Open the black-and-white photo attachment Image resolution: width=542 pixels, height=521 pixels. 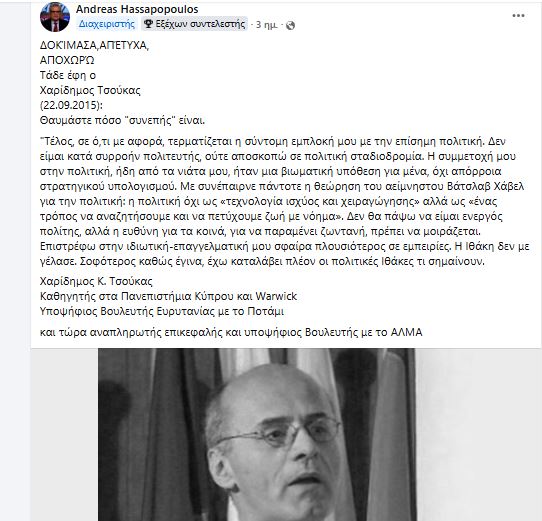(257, 435)
